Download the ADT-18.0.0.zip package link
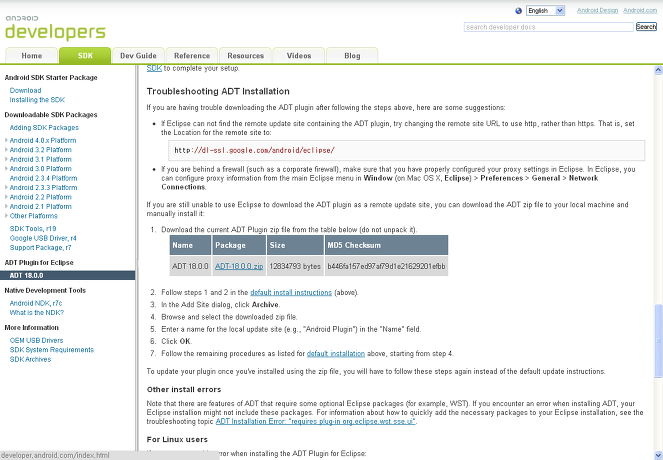 239,266
